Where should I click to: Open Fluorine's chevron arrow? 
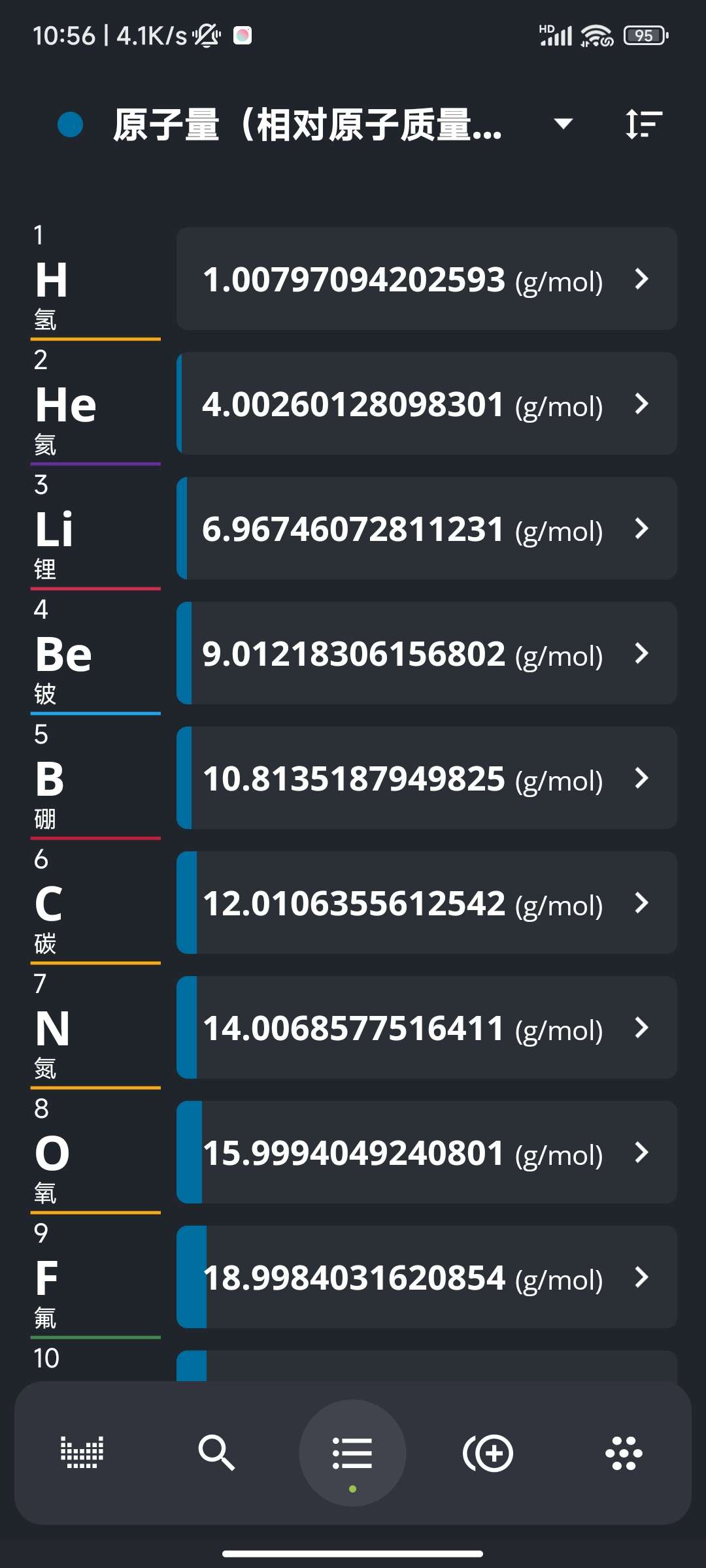(642, 1277)
